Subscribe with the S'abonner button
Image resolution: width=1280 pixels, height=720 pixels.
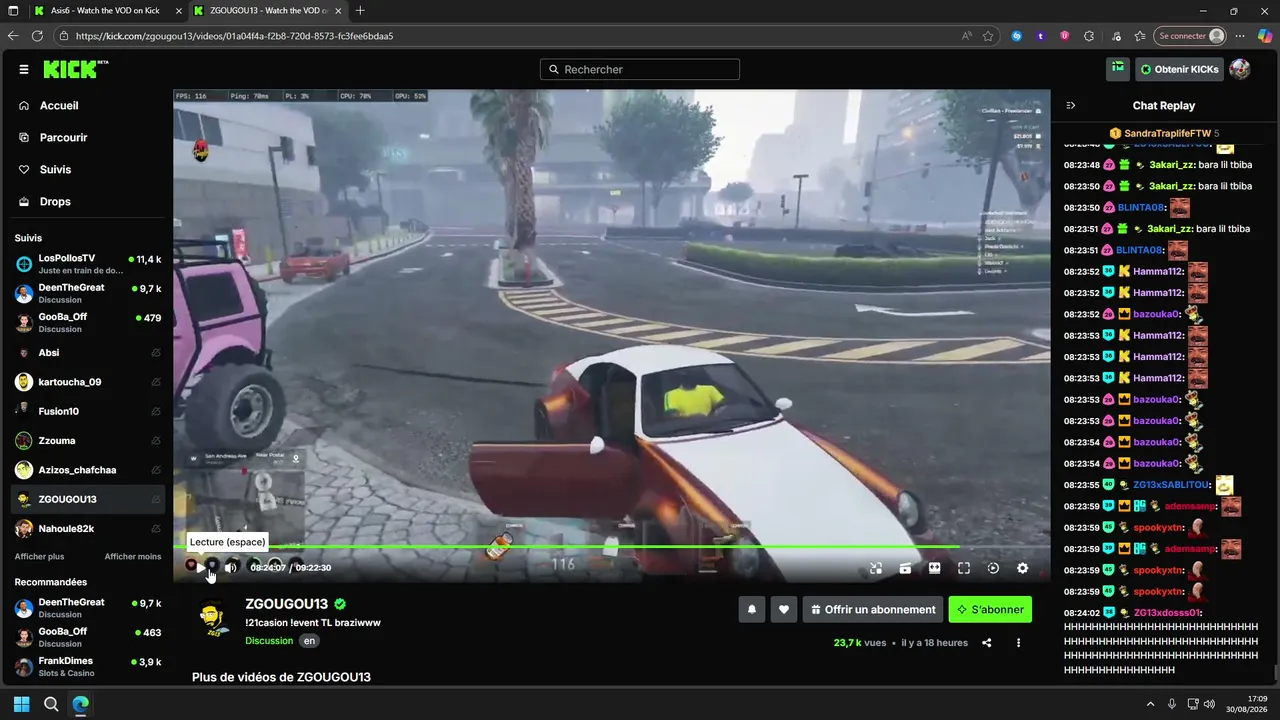point(990,609)
